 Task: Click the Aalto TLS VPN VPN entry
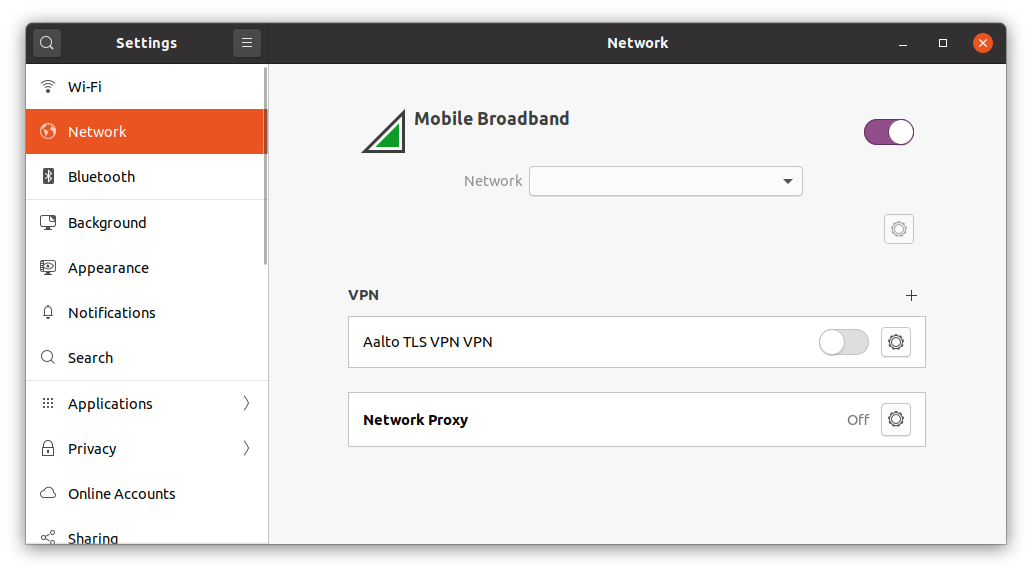tap(428, 342)
